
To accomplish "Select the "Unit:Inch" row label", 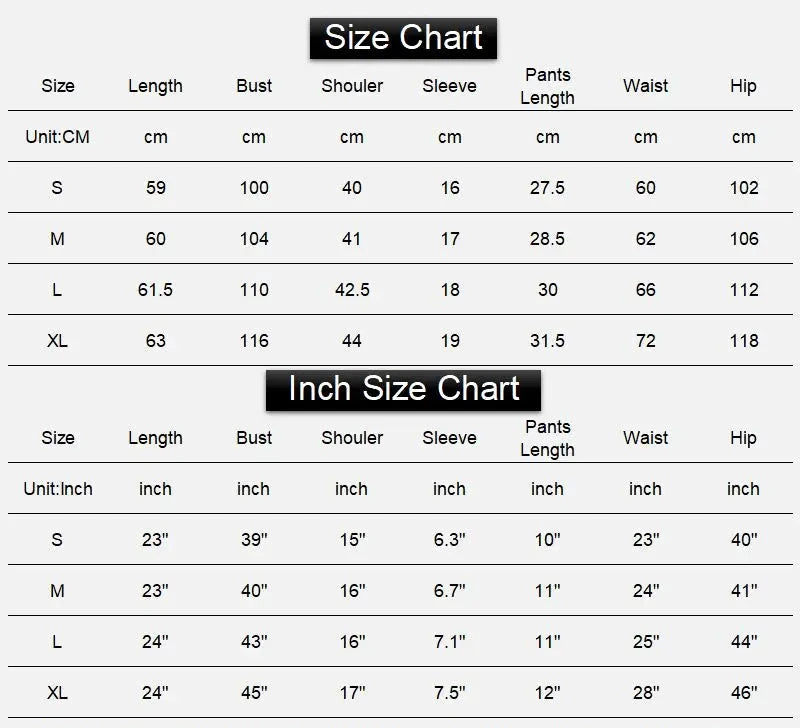I will click(x=57, y=489).
